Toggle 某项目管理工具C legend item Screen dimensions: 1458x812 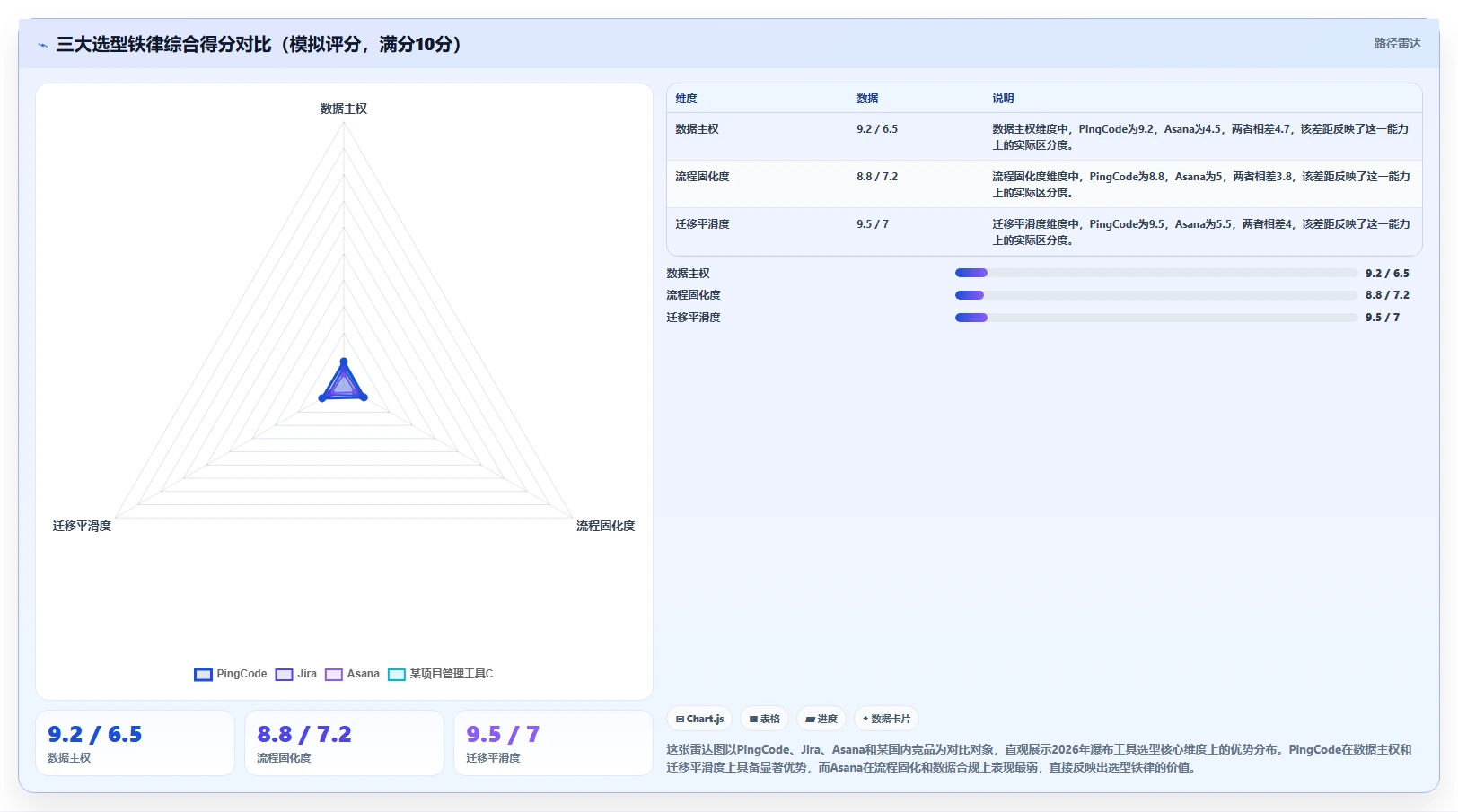coord(440,674)
